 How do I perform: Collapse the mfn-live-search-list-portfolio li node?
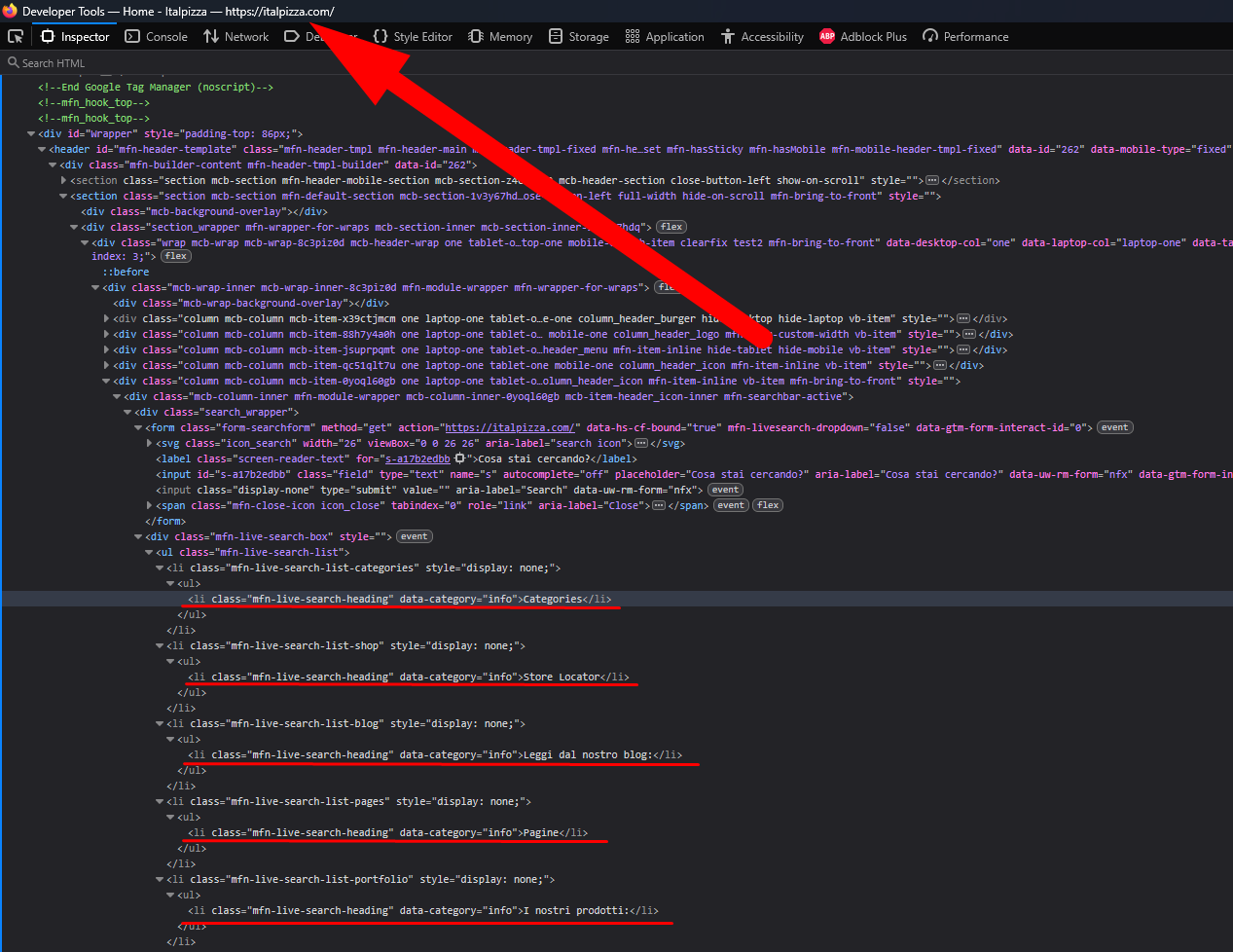pos(160,880)
